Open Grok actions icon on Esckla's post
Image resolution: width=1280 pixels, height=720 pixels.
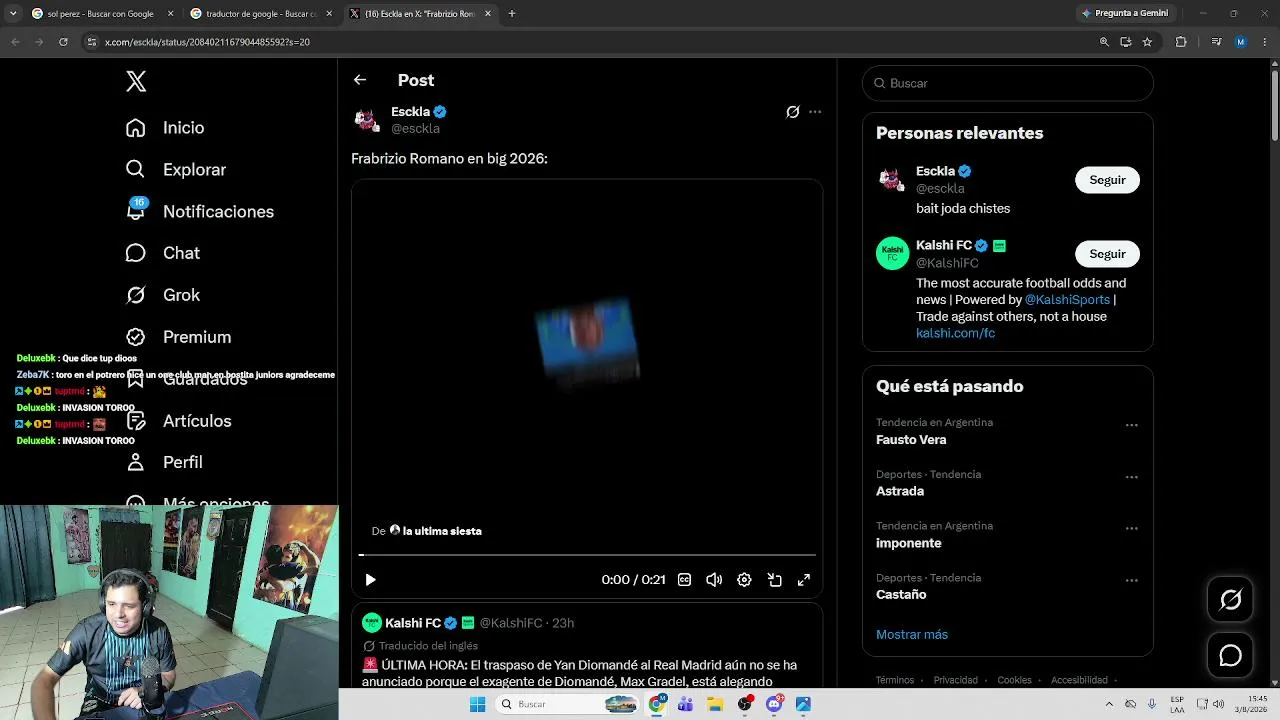[793, 112]
